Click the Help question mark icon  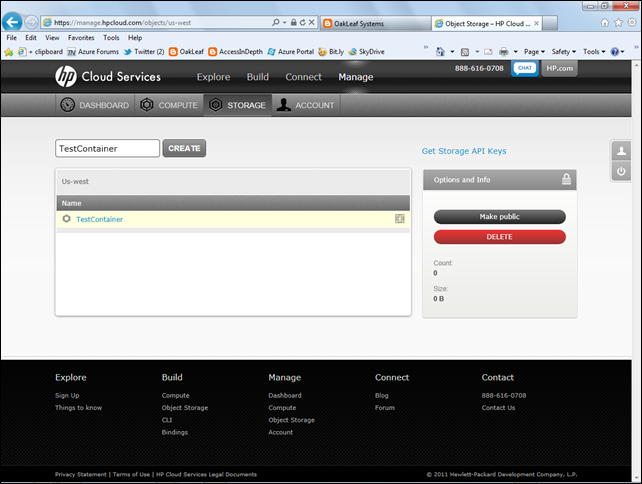pos(615,52)
